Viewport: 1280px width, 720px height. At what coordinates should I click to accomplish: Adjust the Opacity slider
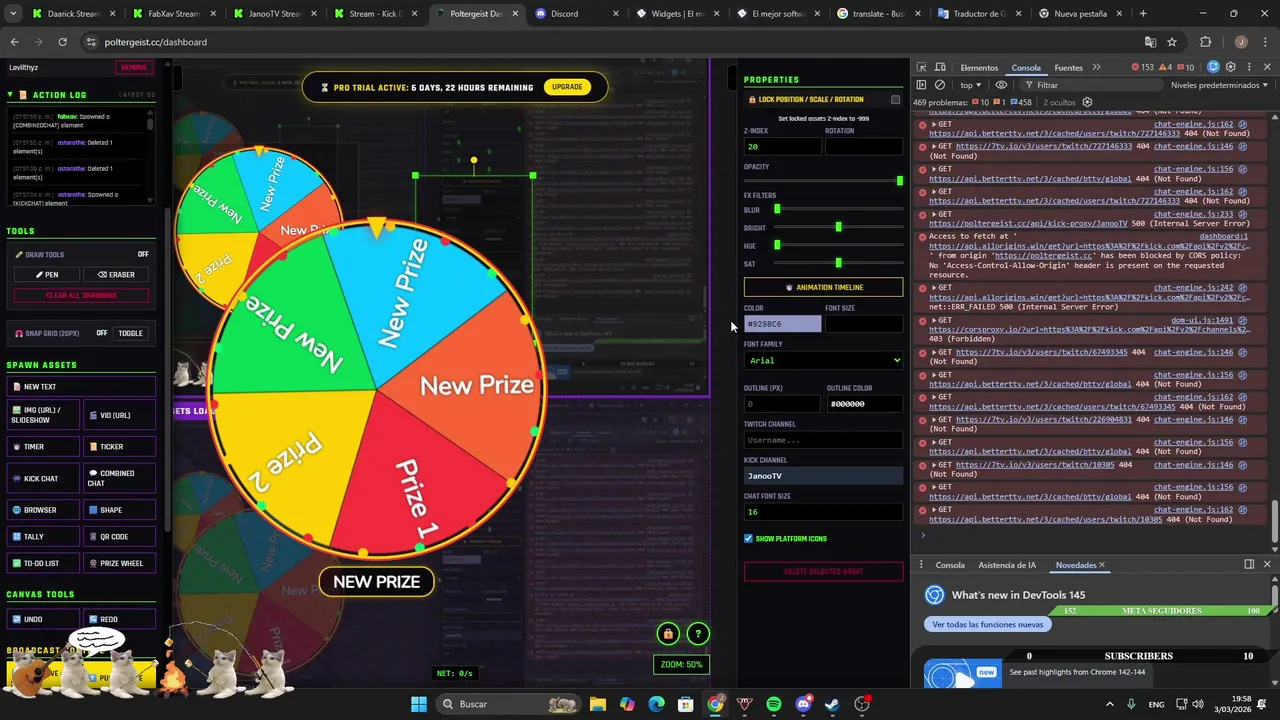pyautogui.click(x=823, y=181)
